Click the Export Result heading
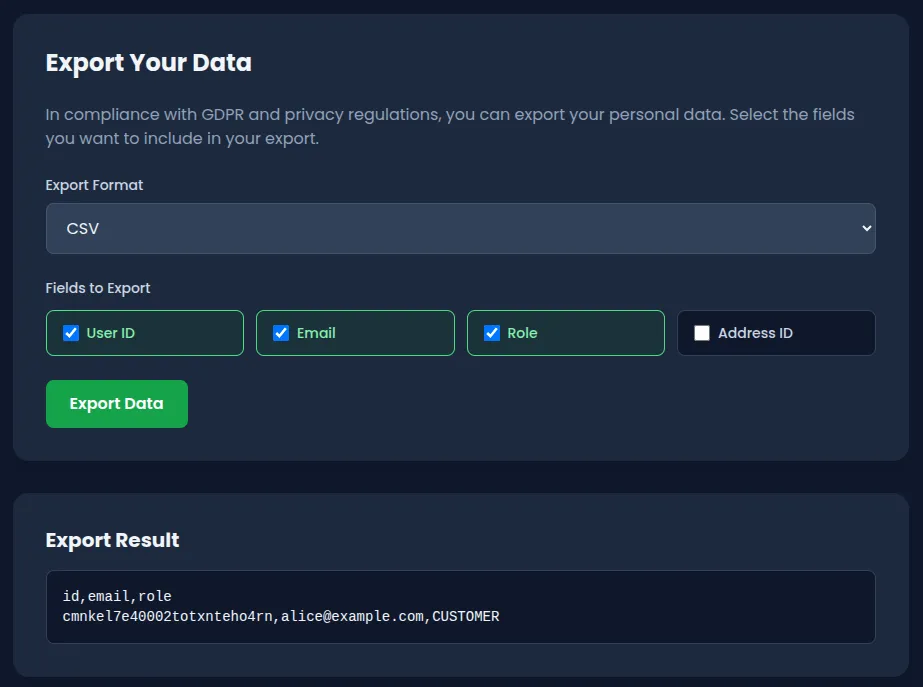 112,540
